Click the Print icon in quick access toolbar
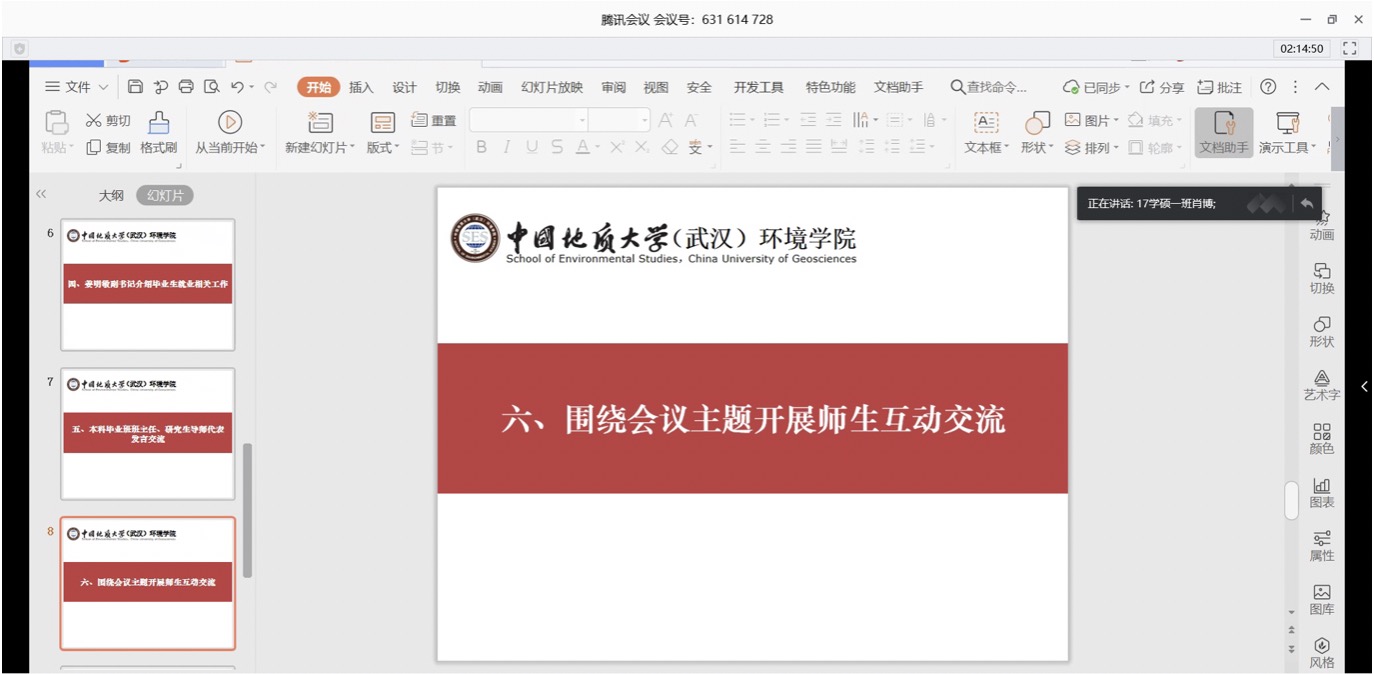The width and height of the screenshot is (1374, 674). pyautogui.click(x=186, y=87)
